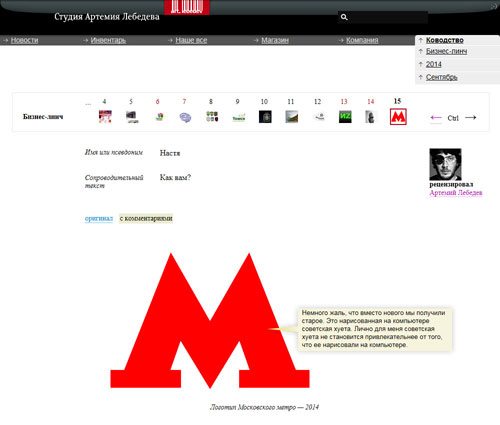
Task: Open the green IZ thumbnail number 13
Action: (x=345, y=117)
